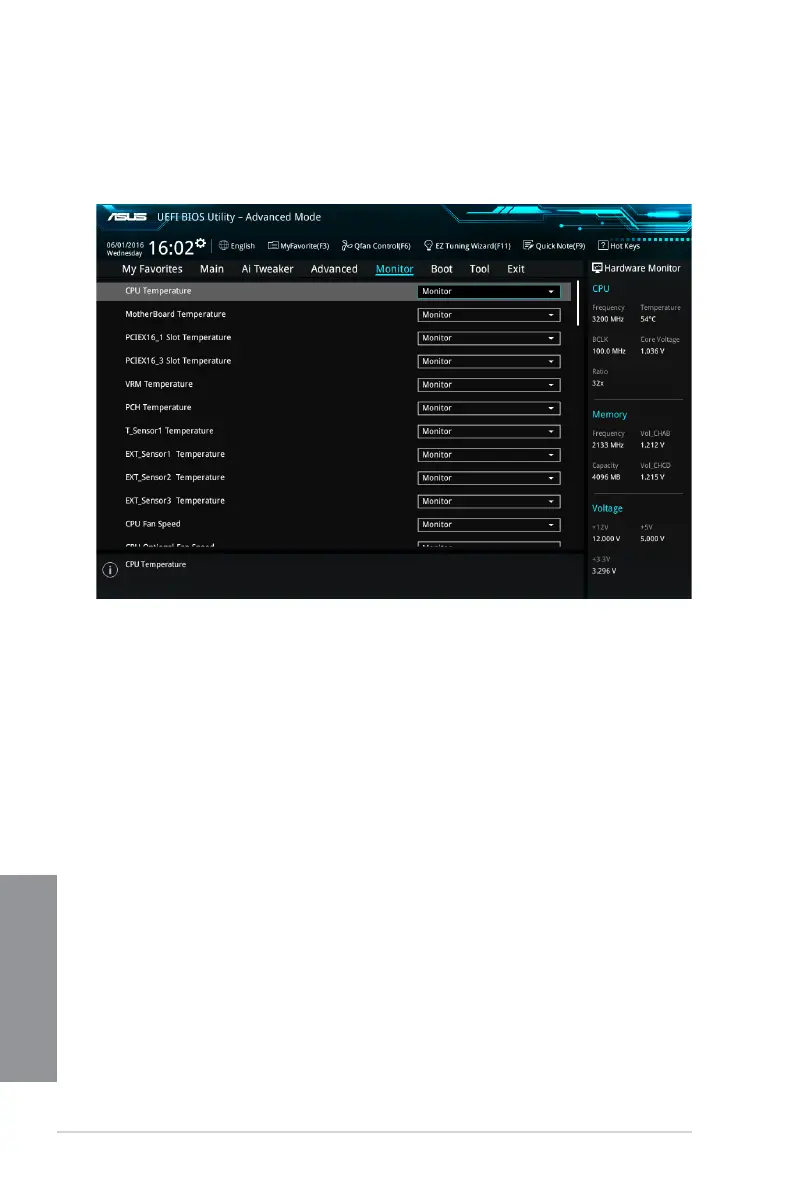The image size is (794, 1196).
Task: Click the globe language icon
Action: point(223,246)
